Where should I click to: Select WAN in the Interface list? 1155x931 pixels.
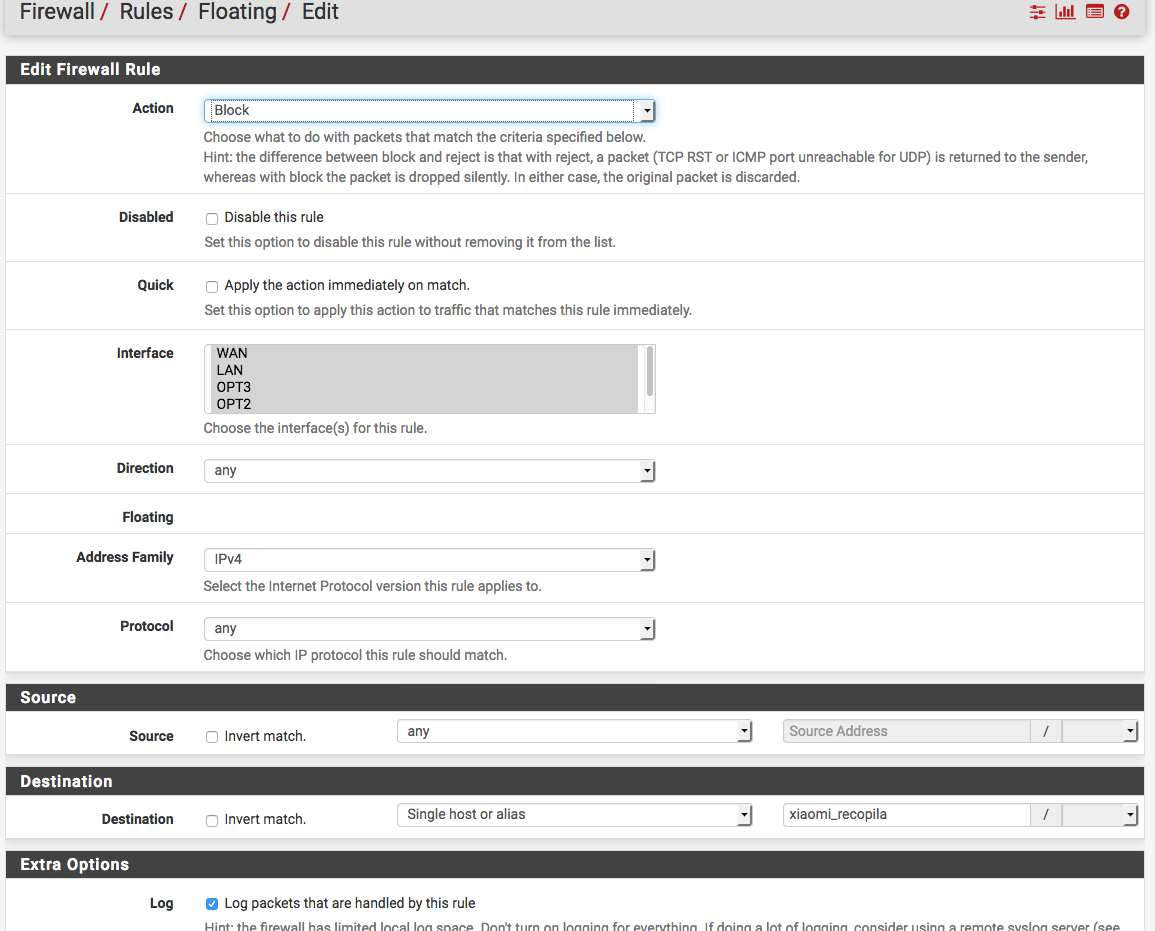(x=232, y=353)
